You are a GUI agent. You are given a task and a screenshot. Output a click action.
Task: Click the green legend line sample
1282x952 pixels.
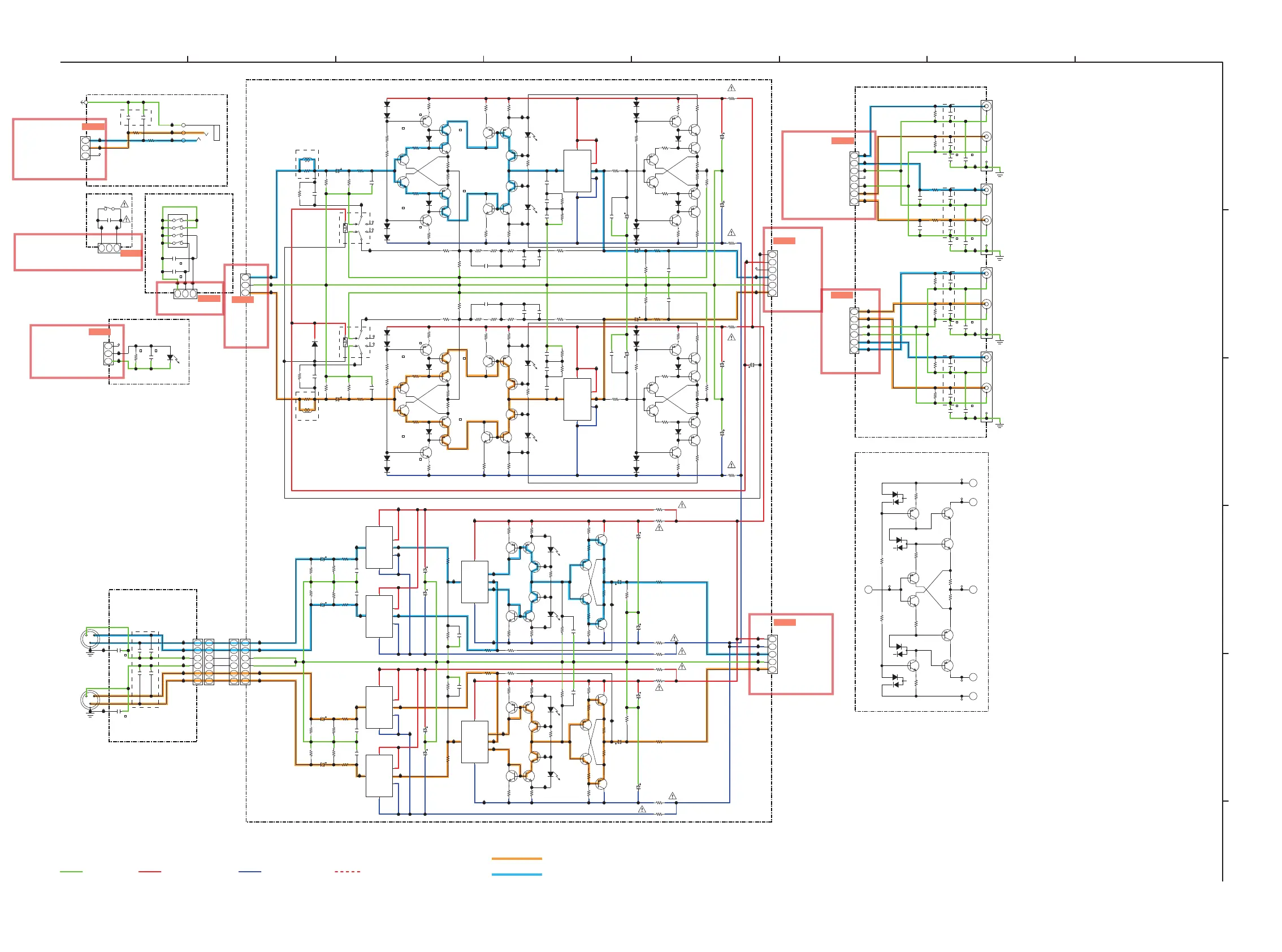tap(71, 872)
